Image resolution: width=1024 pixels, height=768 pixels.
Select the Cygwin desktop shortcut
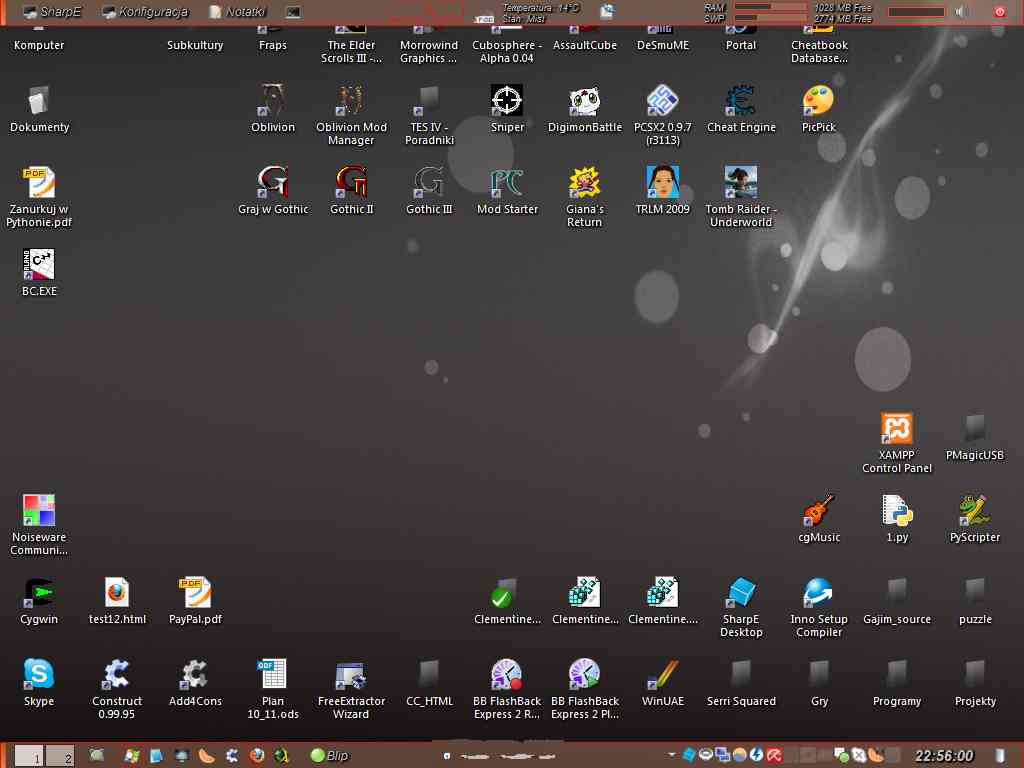pos(39,593)
